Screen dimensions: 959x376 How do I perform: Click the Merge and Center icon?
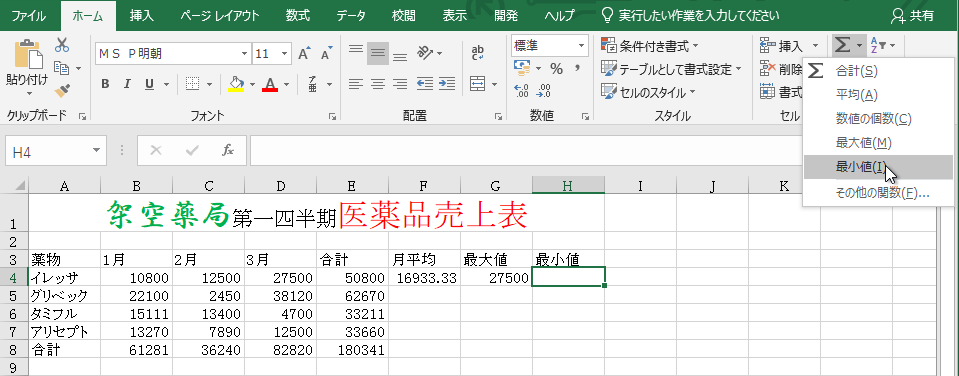click(477, 84)
